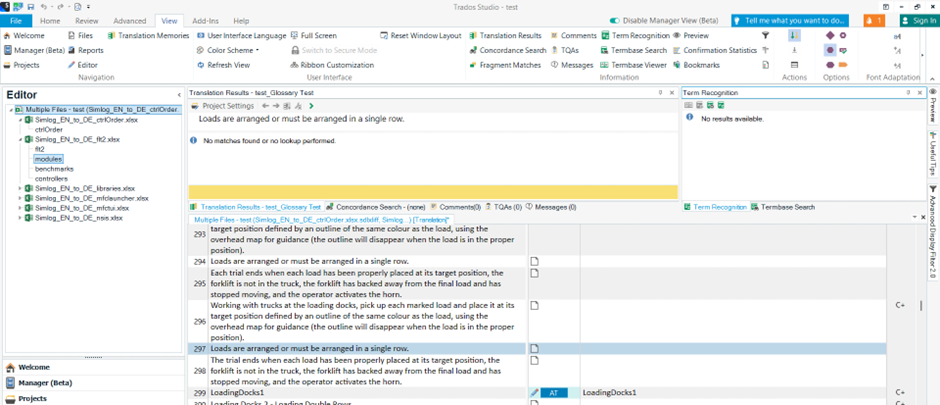Switch to the Review ribbon tab
This screenshot has height=405, width=940.
coord(87,20)
